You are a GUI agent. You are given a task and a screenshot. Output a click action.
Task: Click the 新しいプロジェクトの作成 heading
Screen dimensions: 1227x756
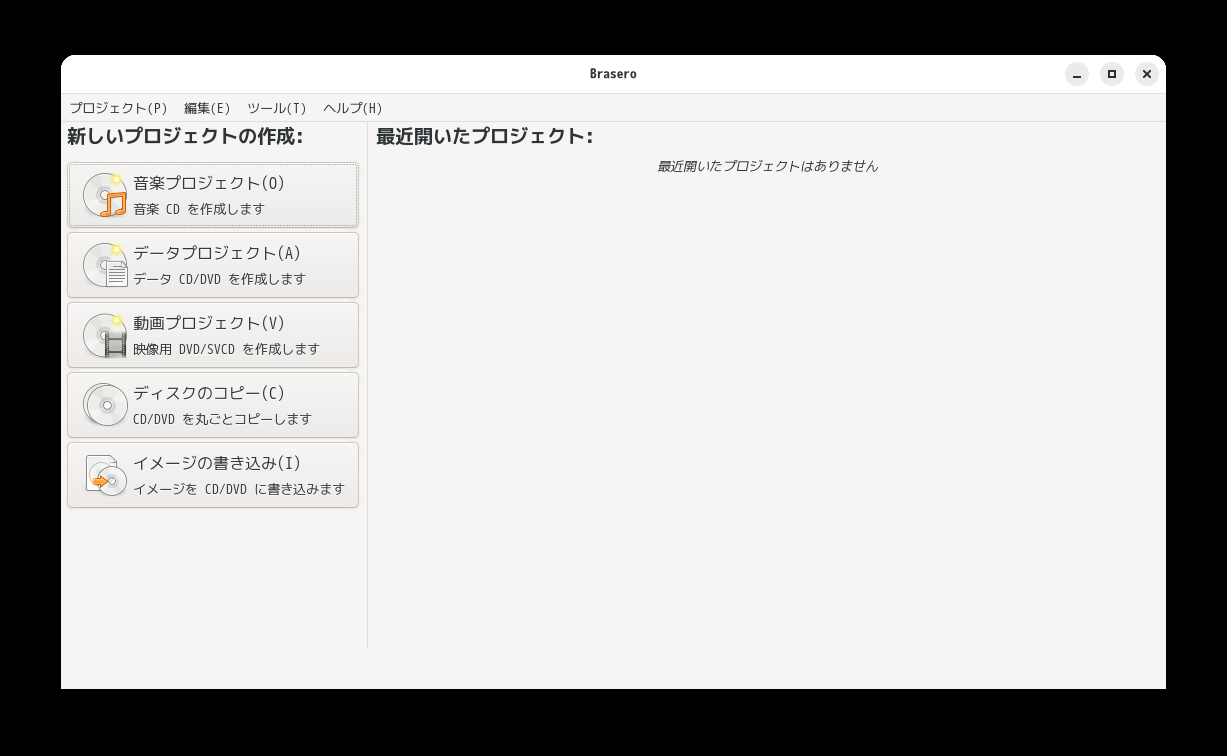click(x=185, y=136)
